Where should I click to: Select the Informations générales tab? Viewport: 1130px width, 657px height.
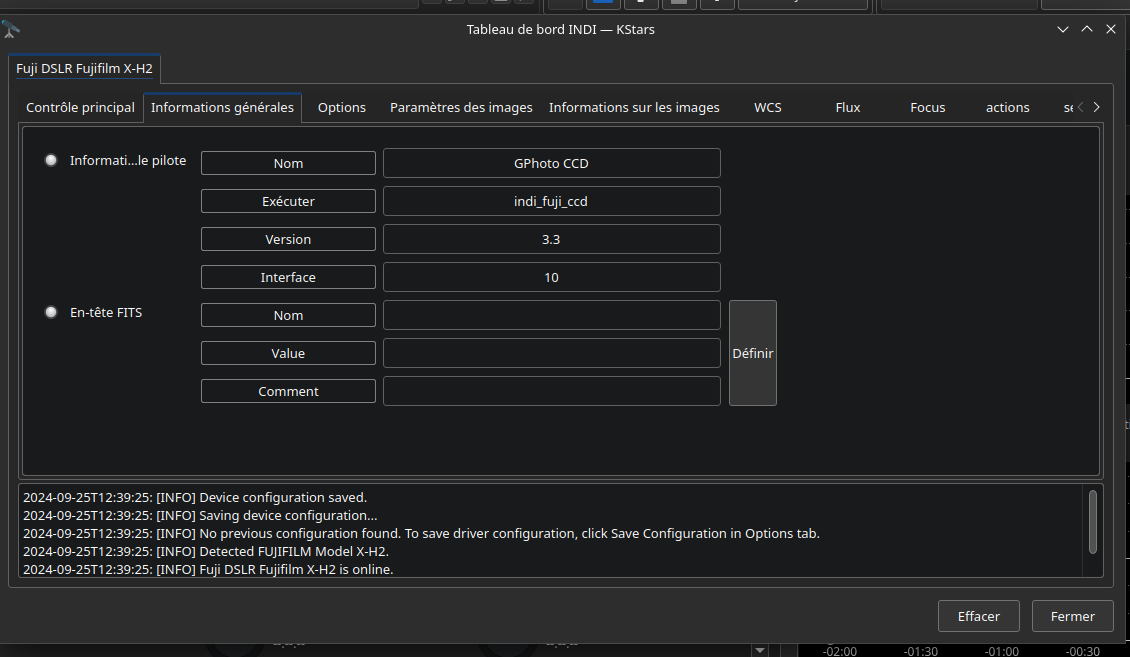tap(222, 107)
